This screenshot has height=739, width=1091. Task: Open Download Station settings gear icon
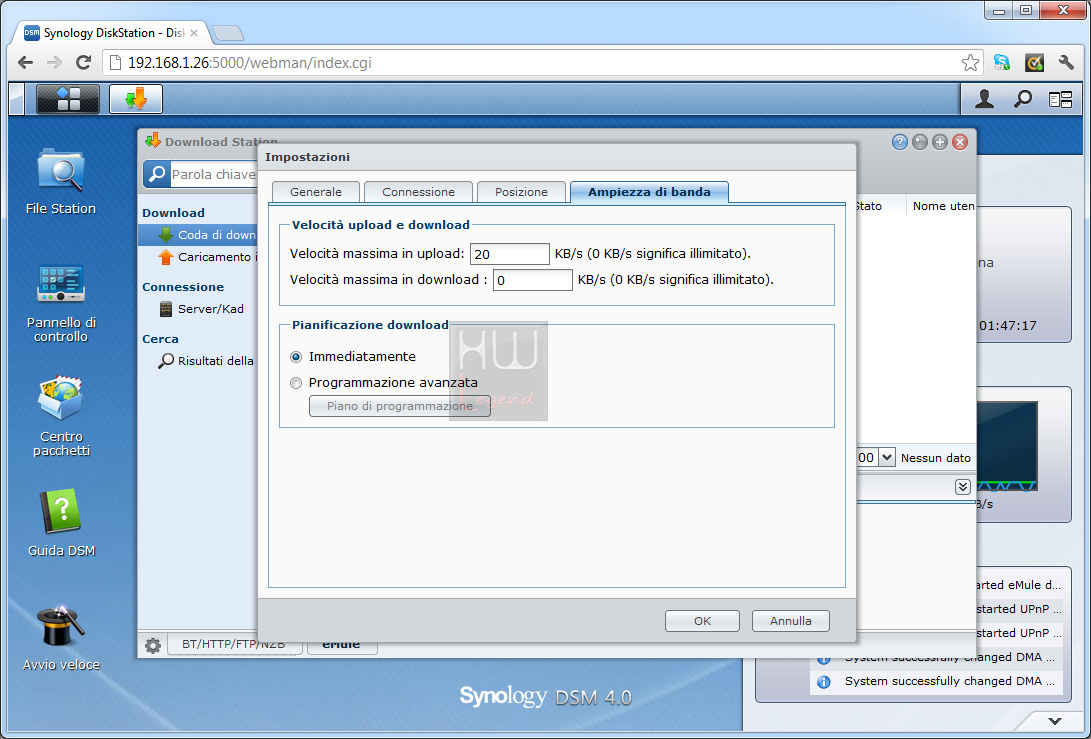[152, 645]
